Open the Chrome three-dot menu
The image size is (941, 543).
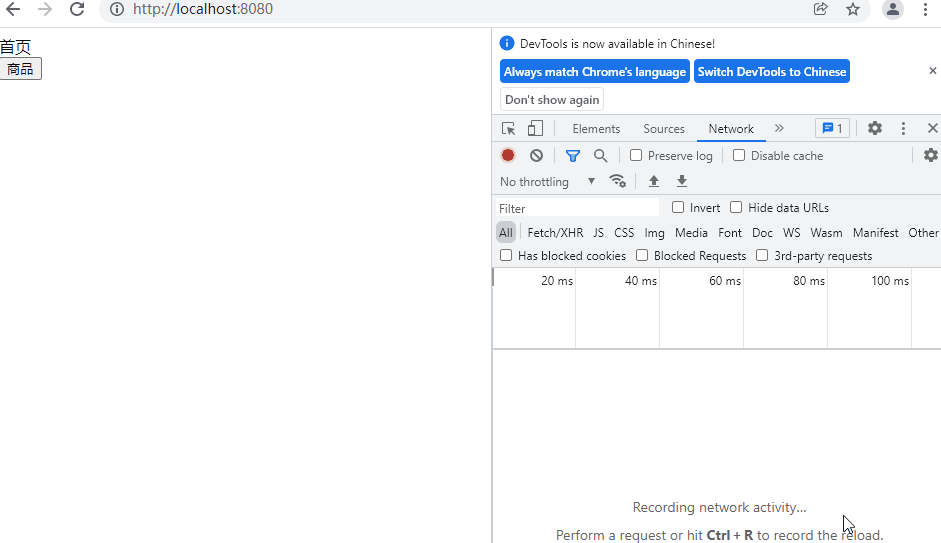(x=925, y=9)
